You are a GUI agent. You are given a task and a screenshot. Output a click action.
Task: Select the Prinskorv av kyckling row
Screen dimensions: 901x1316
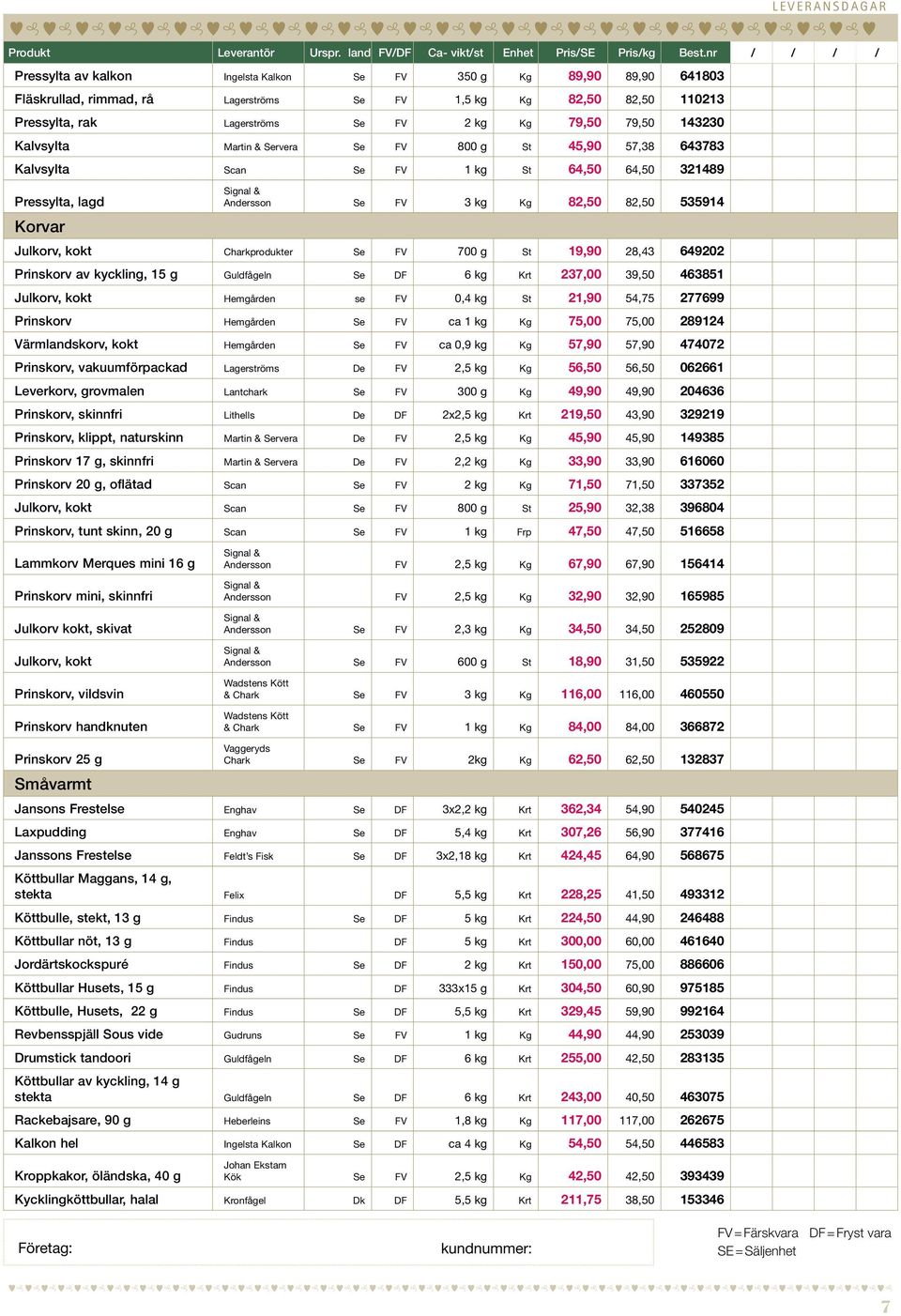pyautogui.click(x=450, y=274)
